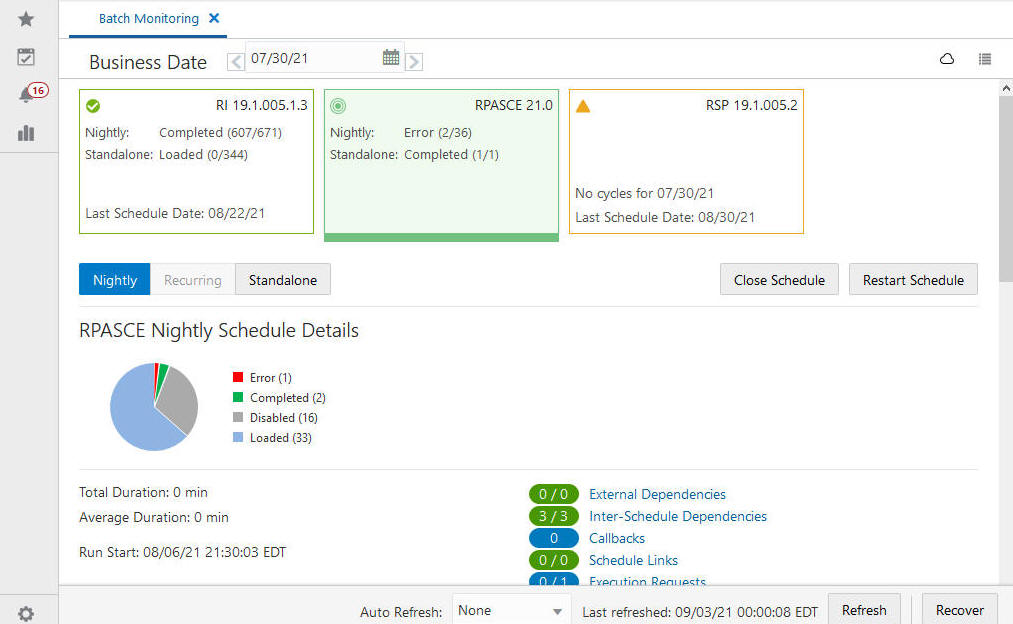Click 'Last Schedule Date: 08/22/21' on RI card
The image size is (1013, 624).
click(x=175, y=213)
